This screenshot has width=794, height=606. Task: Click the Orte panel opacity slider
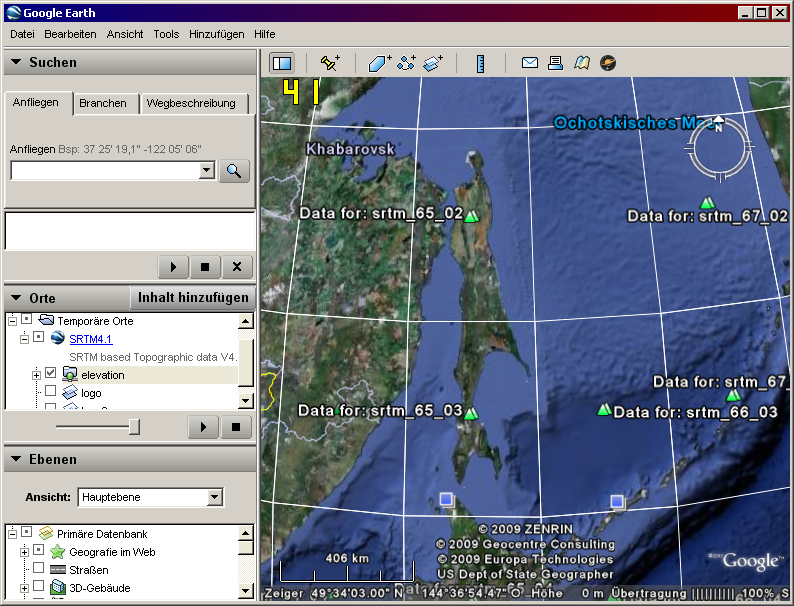coord(134,427)
